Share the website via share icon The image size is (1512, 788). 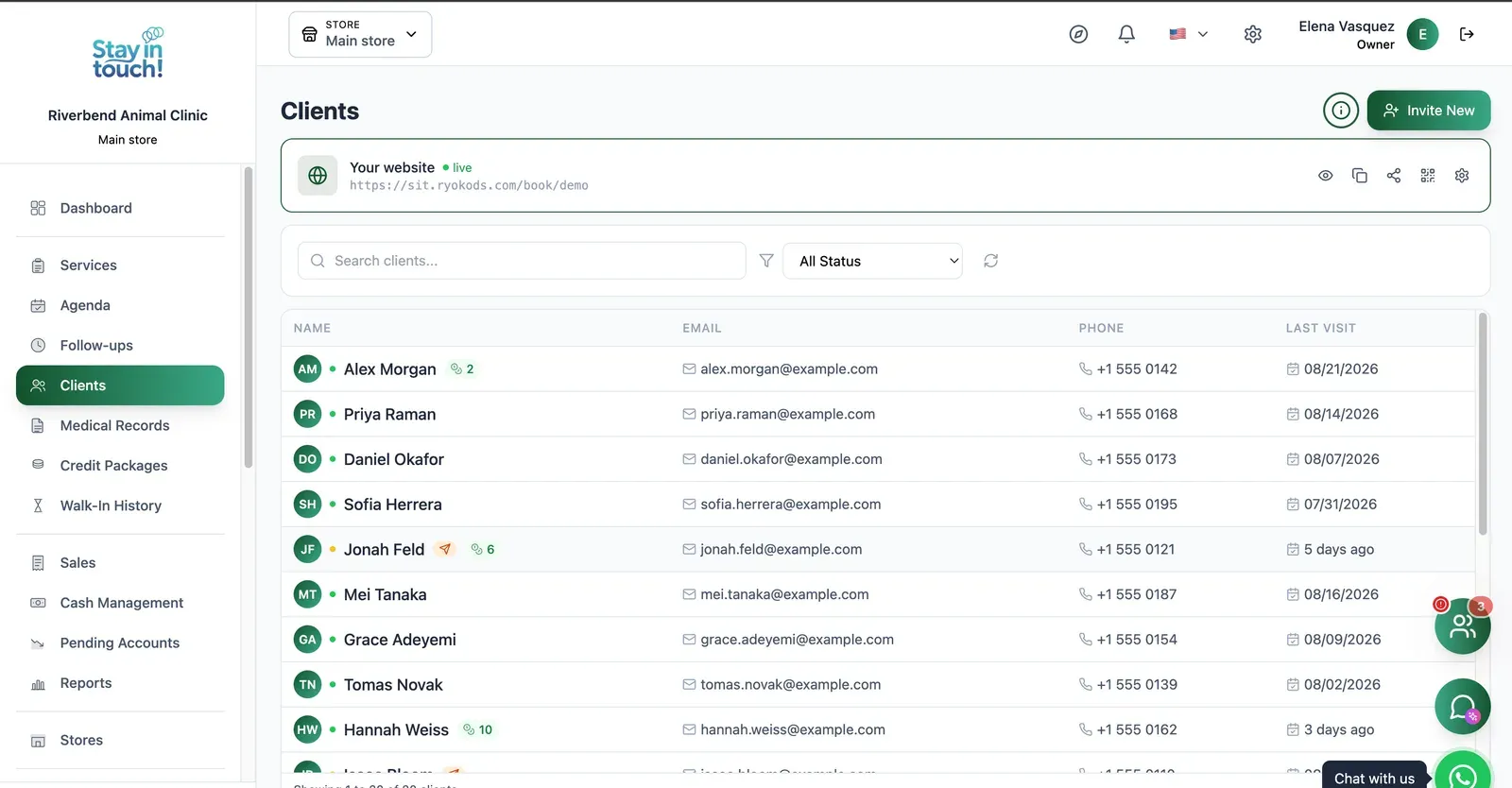[x=1393, y=176]
